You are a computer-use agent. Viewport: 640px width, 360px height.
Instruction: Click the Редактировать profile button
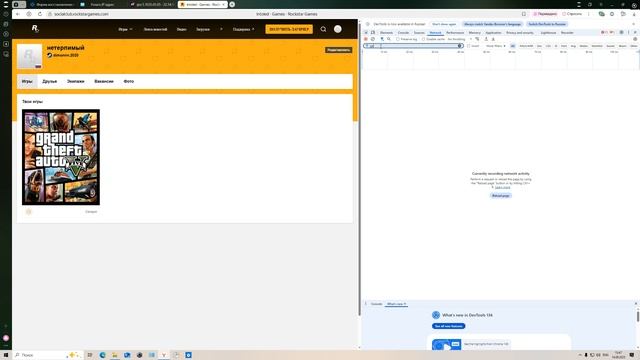pyautogui.click(x=338, y=50)
